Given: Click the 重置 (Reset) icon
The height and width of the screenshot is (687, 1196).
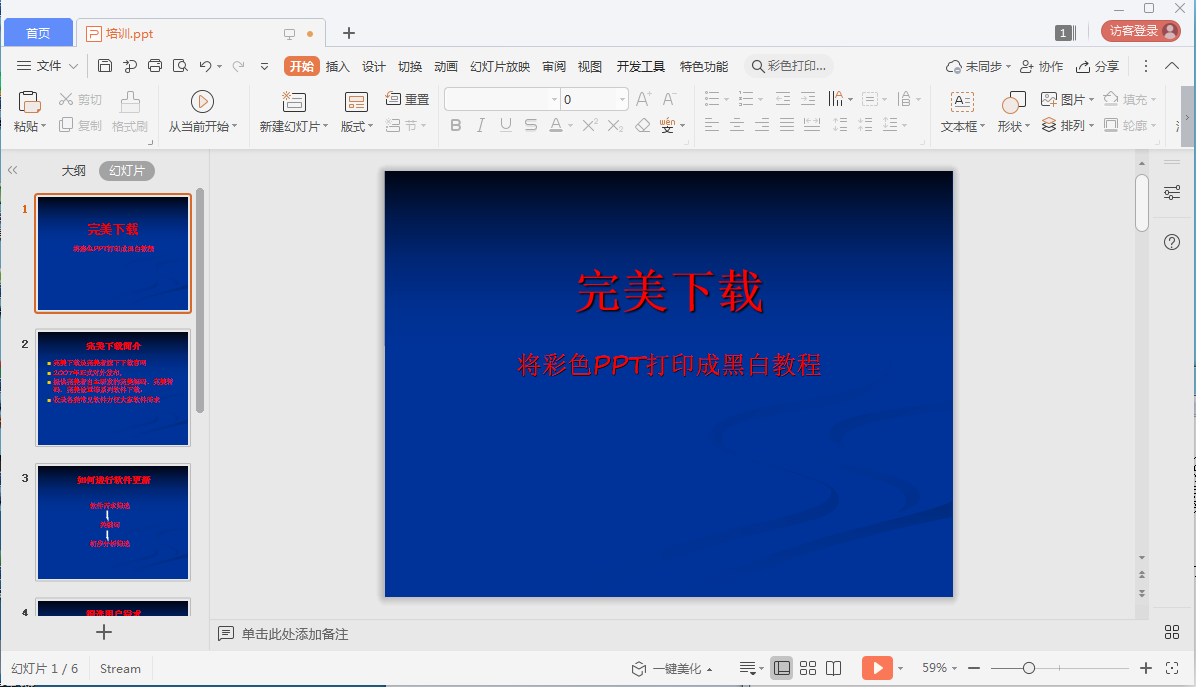Looking at the screenshot, I should point(405,99).
